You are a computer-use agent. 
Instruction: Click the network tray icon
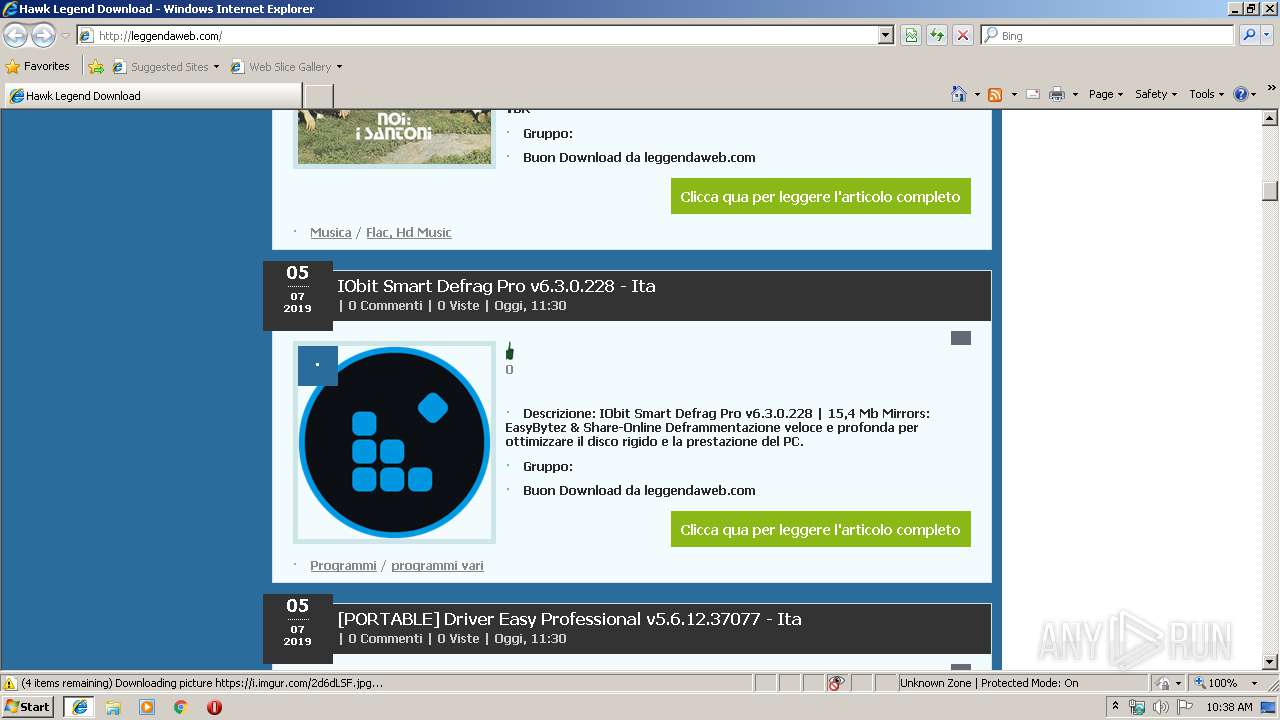pyautogui.click(x=1137, y=707)
